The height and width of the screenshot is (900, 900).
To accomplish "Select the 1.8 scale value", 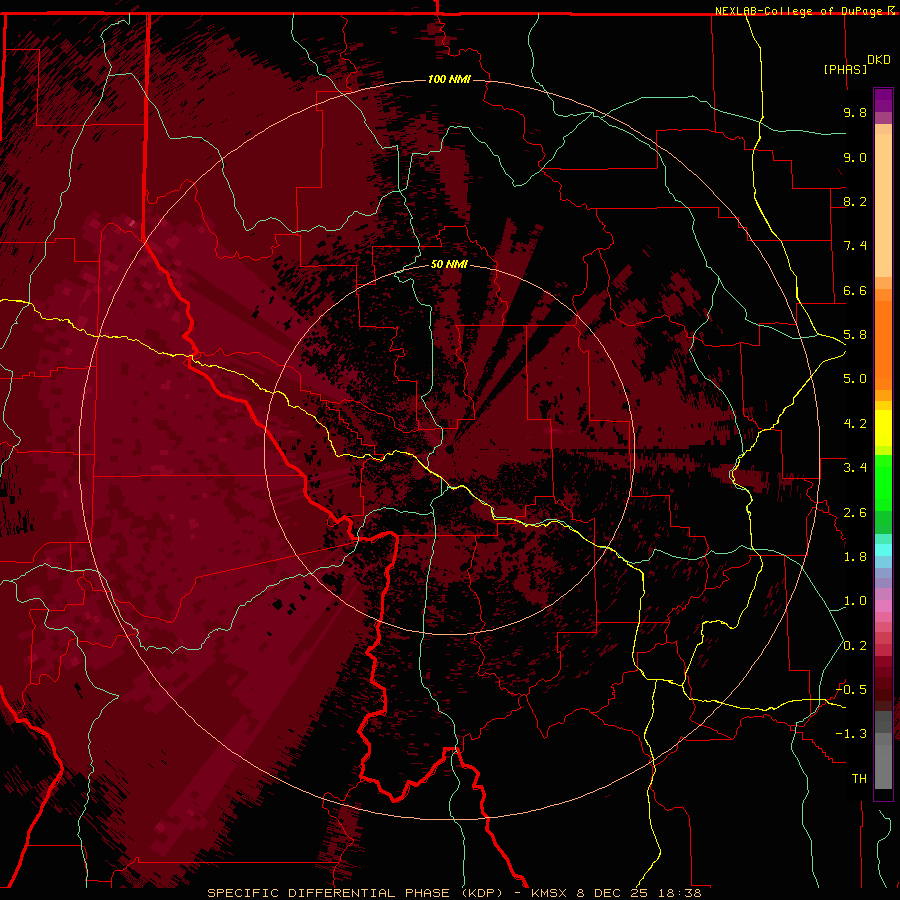I will click(855, 557).
